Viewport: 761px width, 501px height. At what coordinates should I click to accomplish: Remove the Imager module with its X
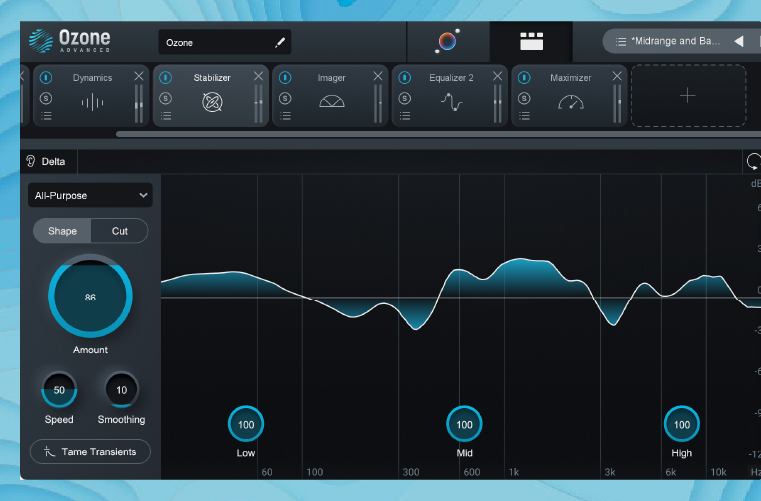[378, 76]
